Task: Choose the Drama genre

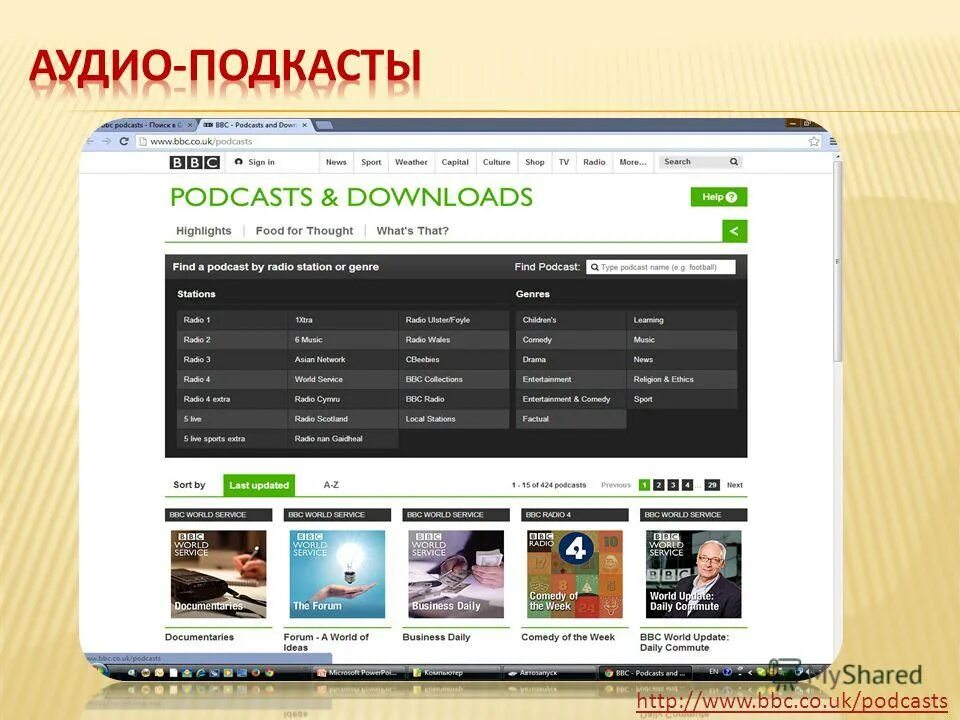Action: (x=571, y=359)
